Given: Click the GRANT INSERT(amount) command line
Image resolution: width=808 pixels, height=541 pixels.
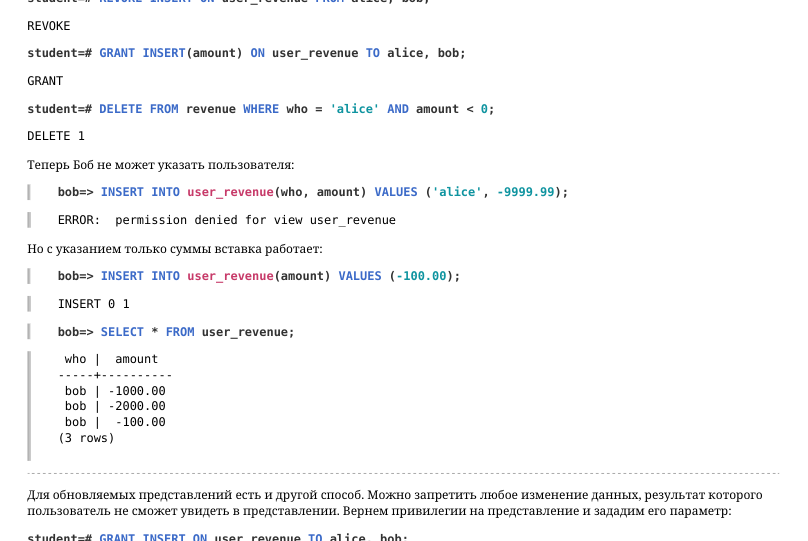Looking at the screenshot, I should tap(246, 53).
